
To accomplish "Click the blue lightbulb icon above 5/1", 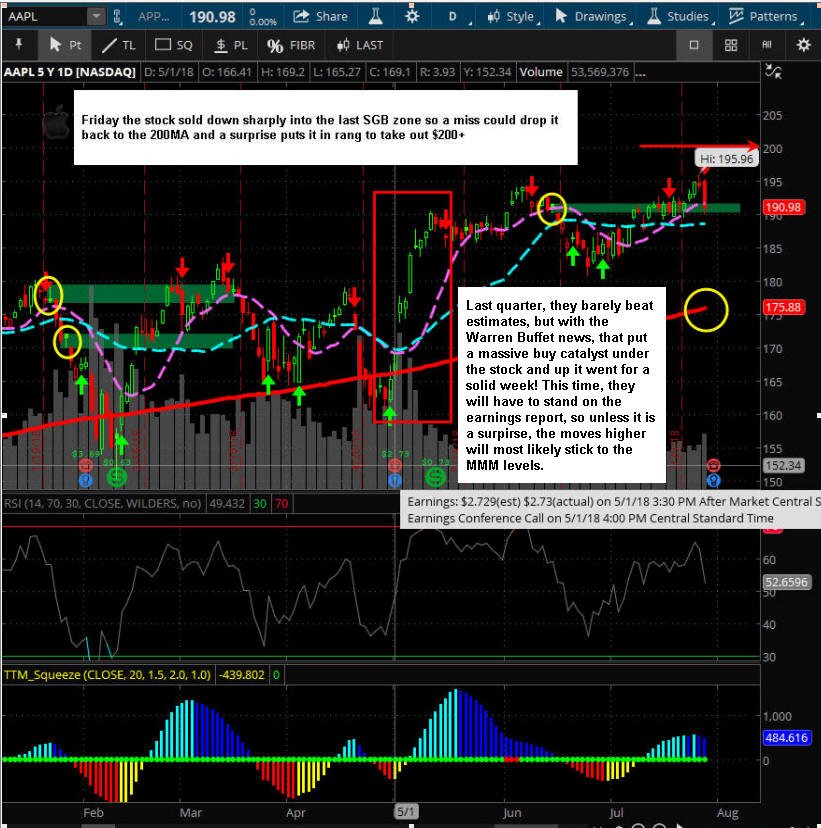I will 395,480.
